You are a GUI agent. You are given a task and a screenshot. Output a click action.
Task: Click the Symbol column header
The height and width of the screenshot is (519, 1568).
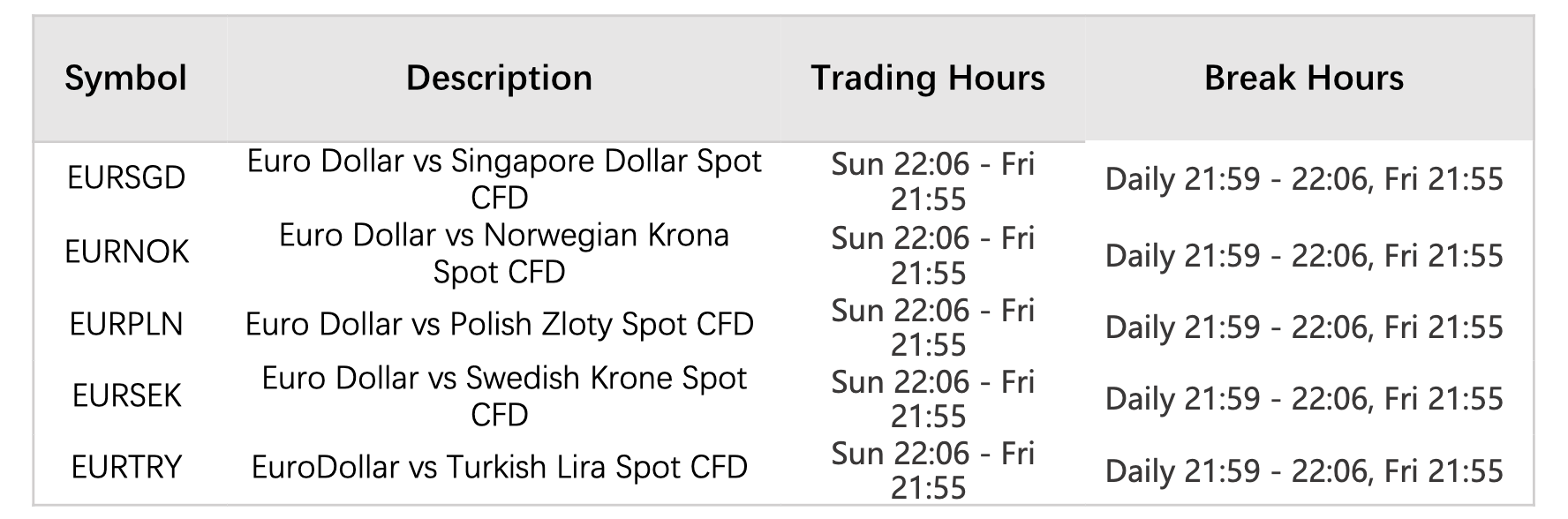[x=126, y=78]
